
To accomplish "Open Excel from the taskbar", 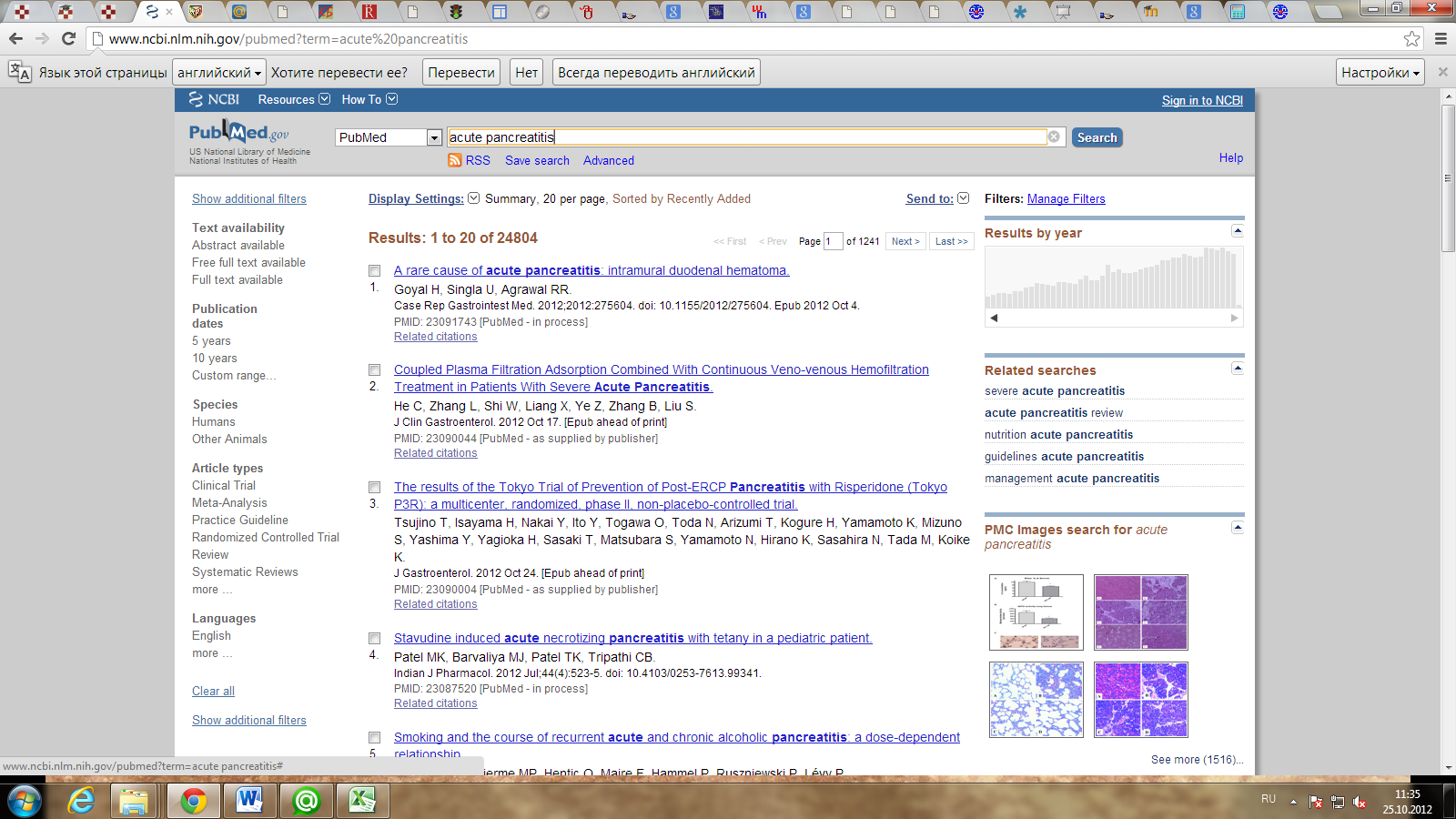I will (x=362, y=801).
